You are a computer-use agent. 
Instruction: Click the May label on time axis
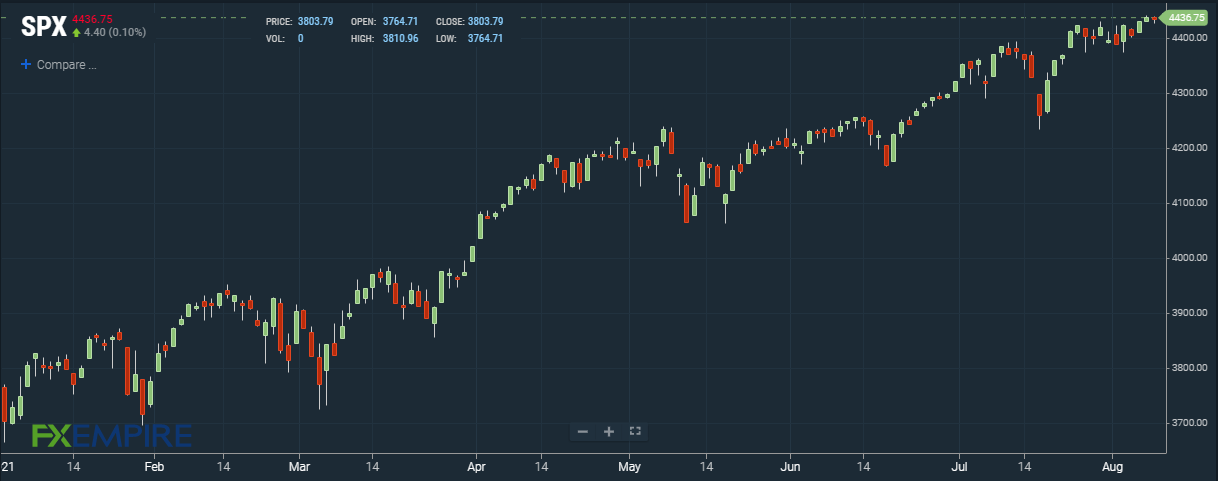(x=629, y=466)
